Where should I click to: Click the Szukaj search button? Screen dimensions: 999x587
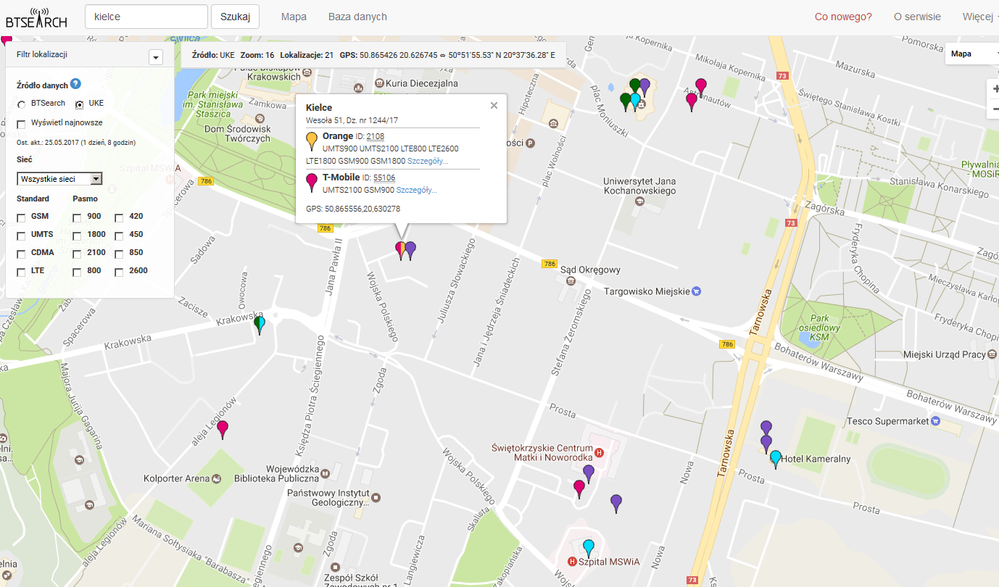(x=235, y=17)
